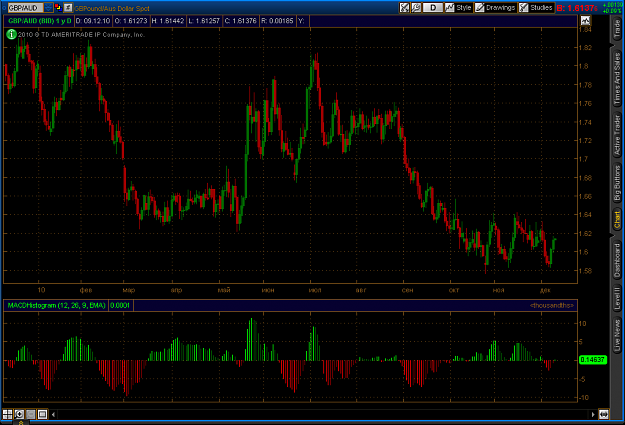Click the date value D: 09.12.10
This screenshot has height=425, width=625.
click(x=92, y=21)
